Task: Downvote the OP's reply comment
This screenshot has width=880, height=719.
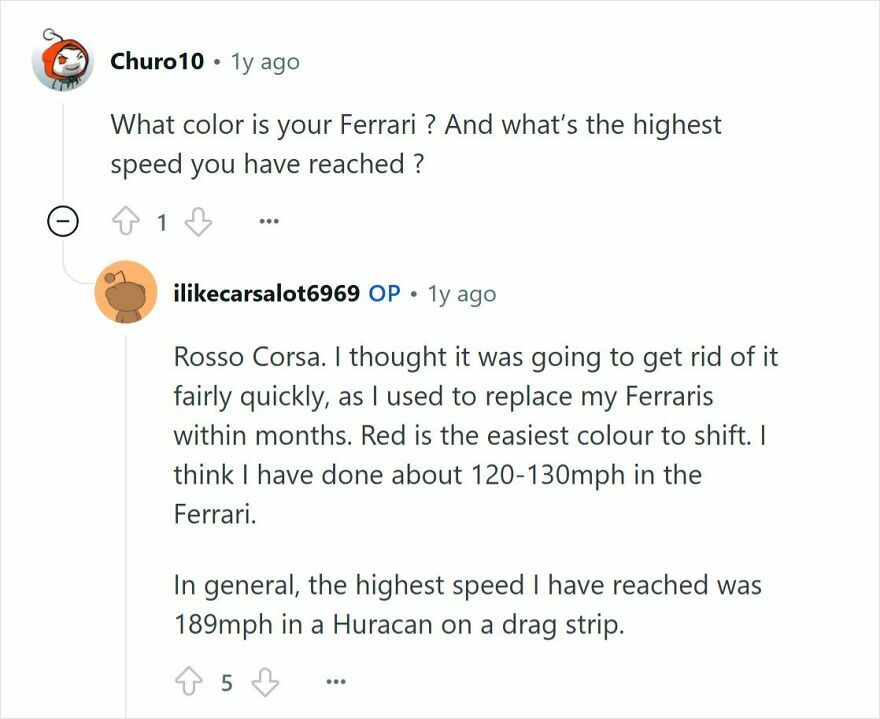Action: click(263, 683)
